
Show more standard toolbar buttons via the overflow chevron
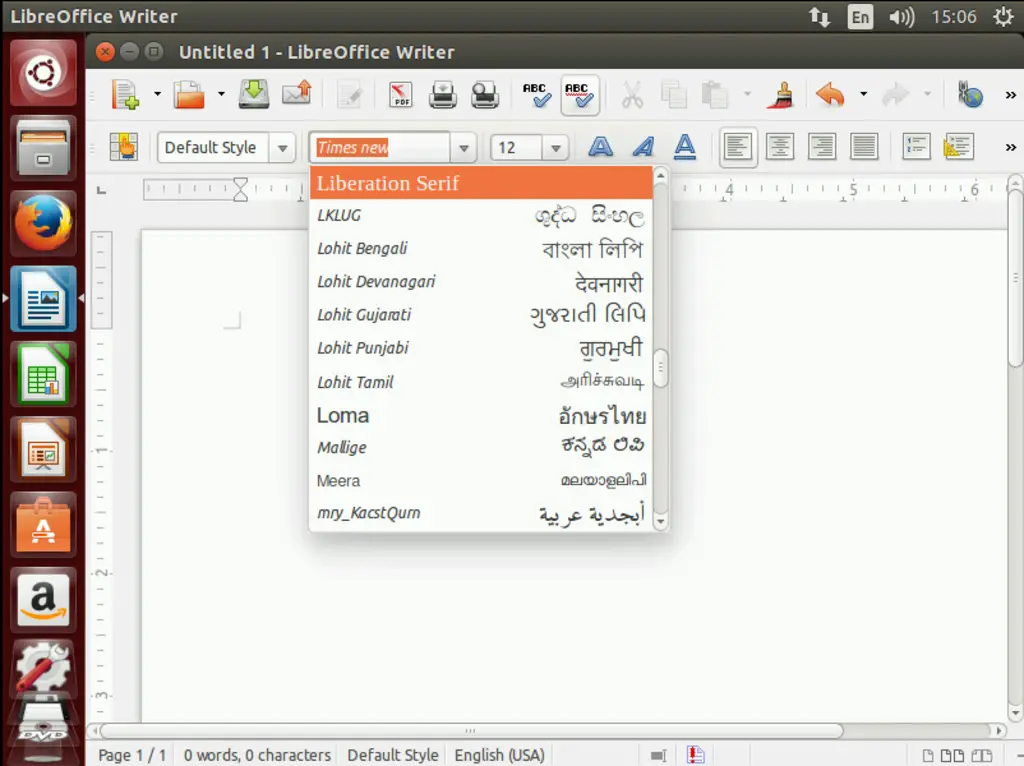click(x=1010, y=95)
